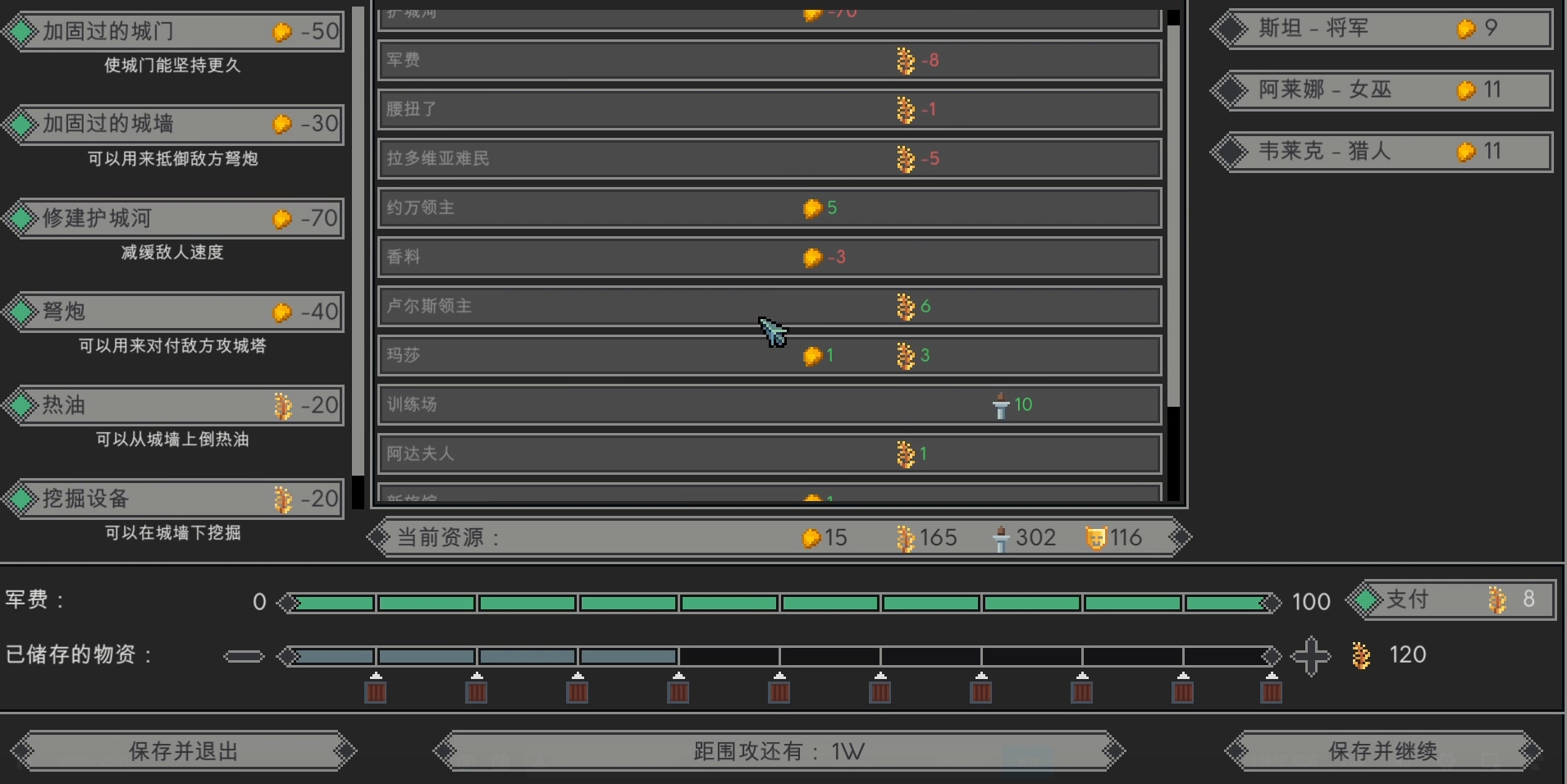Click the 拉多维亚难民 row label

[438, 159]
